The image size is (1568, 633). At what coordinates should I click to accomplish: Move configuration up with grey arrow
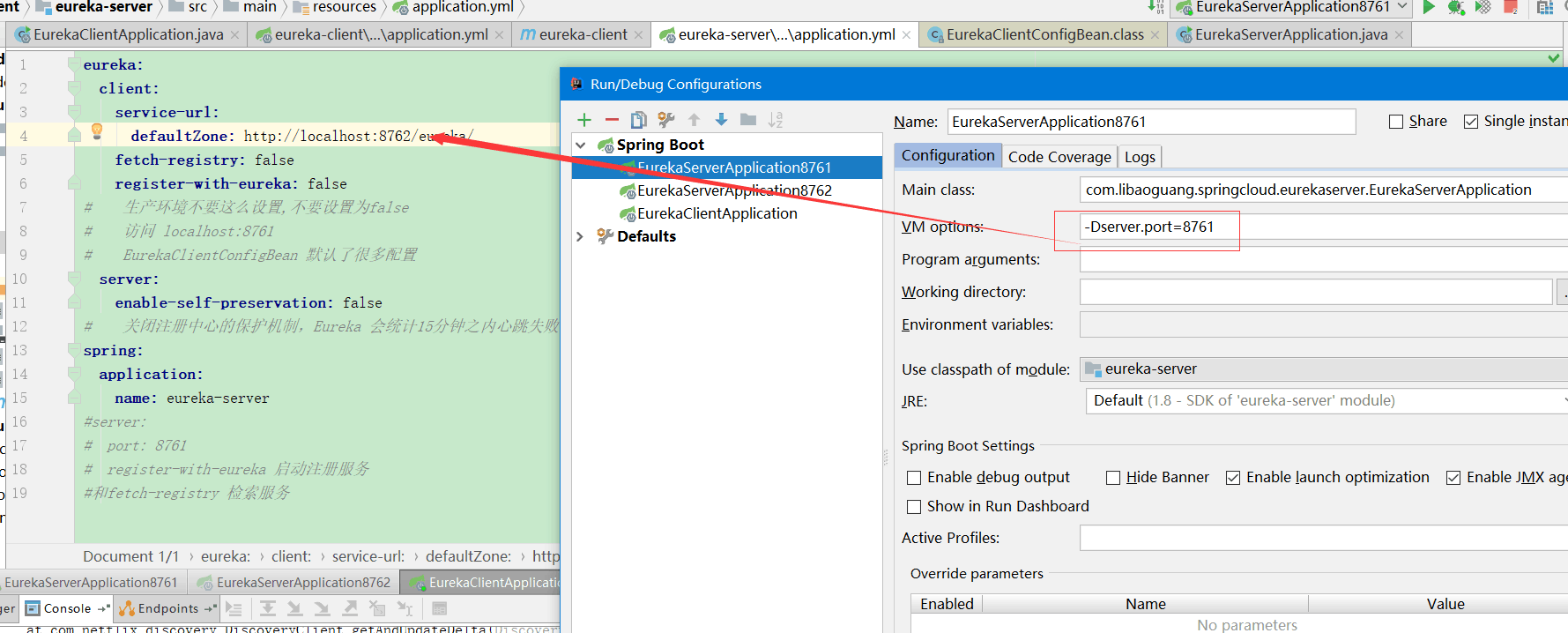[x=694, y=120]
